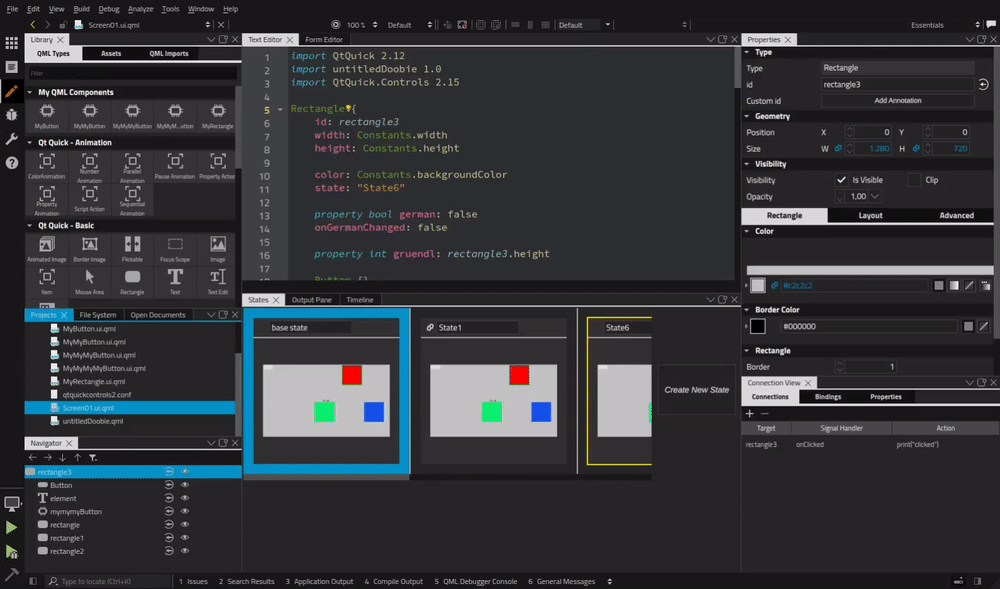The height and width of the screenshot is (589, 1000).
Task: Collapse the Qt Quick - Animation section
Action: point(30,143)
